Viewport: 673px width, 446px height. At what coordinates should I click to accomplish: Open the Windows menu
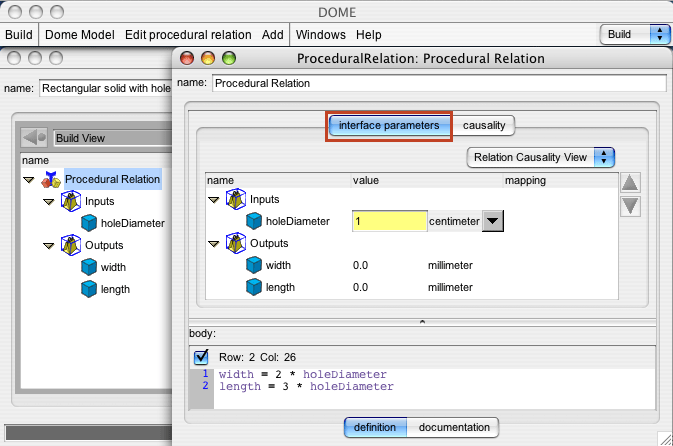(321, 34)
